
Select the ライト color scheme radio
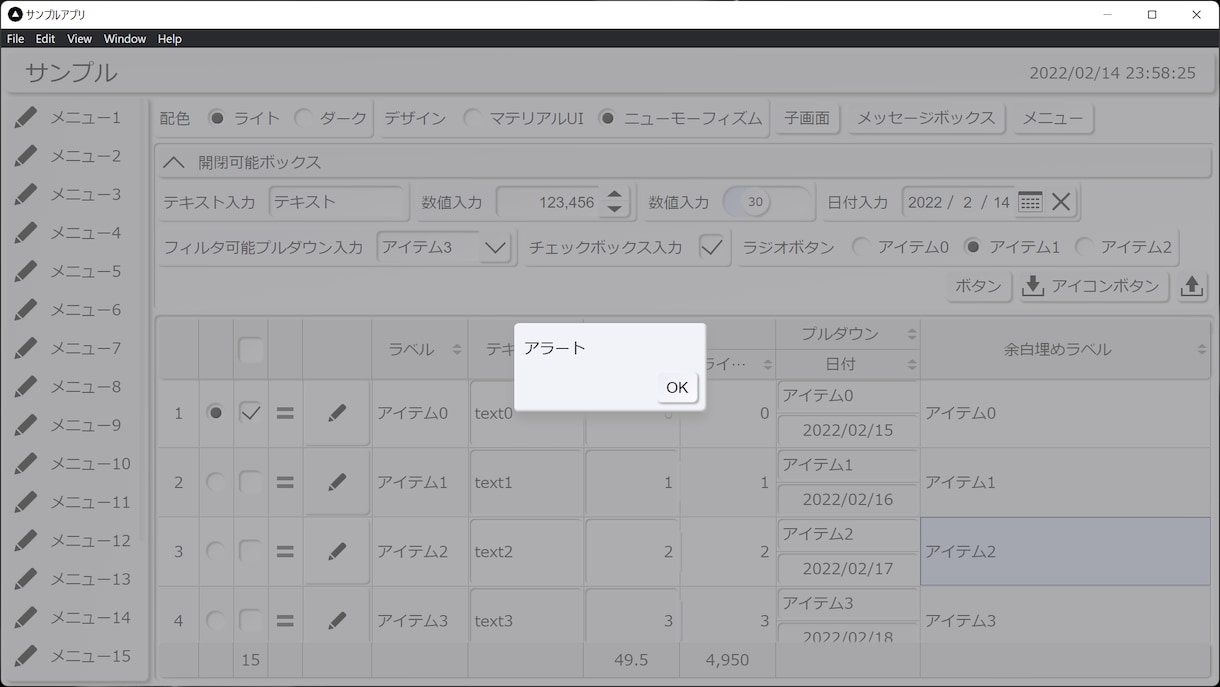click(x=216, y=118)
